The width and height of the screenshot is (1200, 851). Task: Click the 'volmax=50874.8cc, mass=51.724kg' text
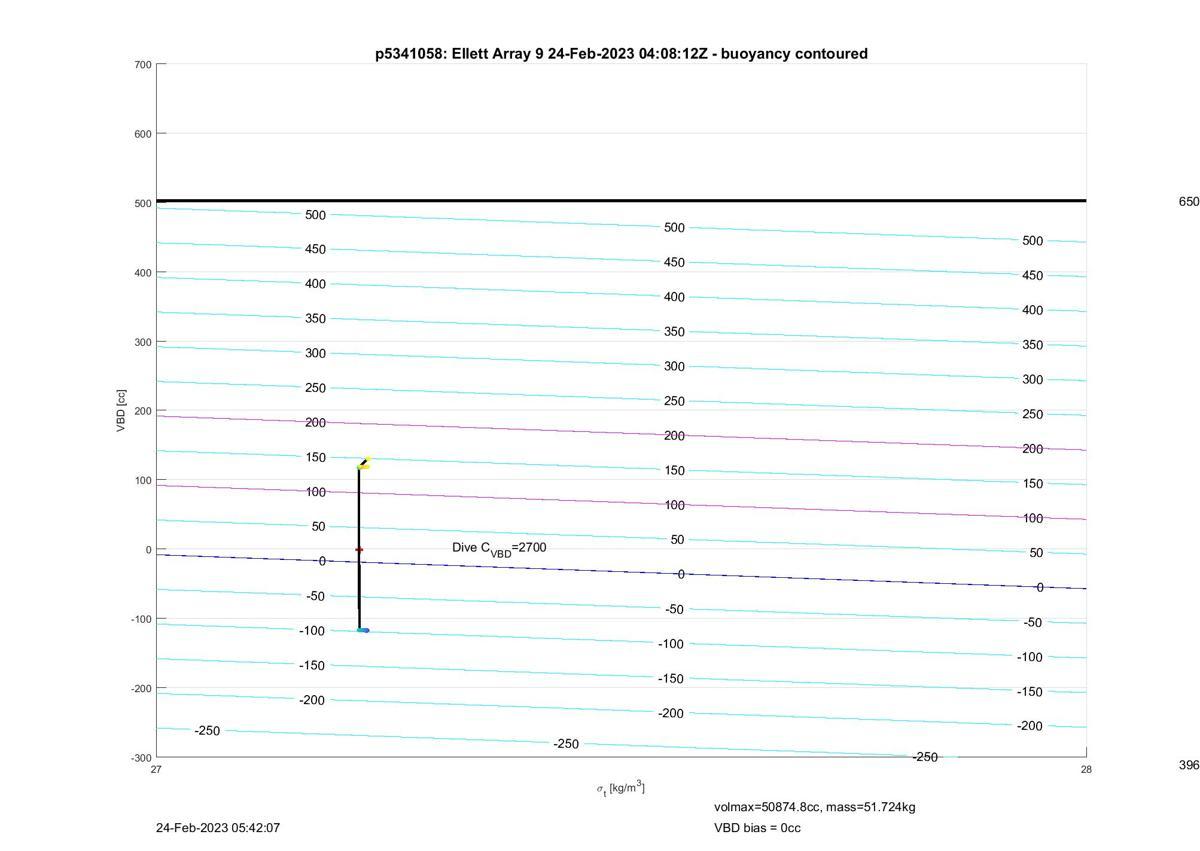click(814, 807)
